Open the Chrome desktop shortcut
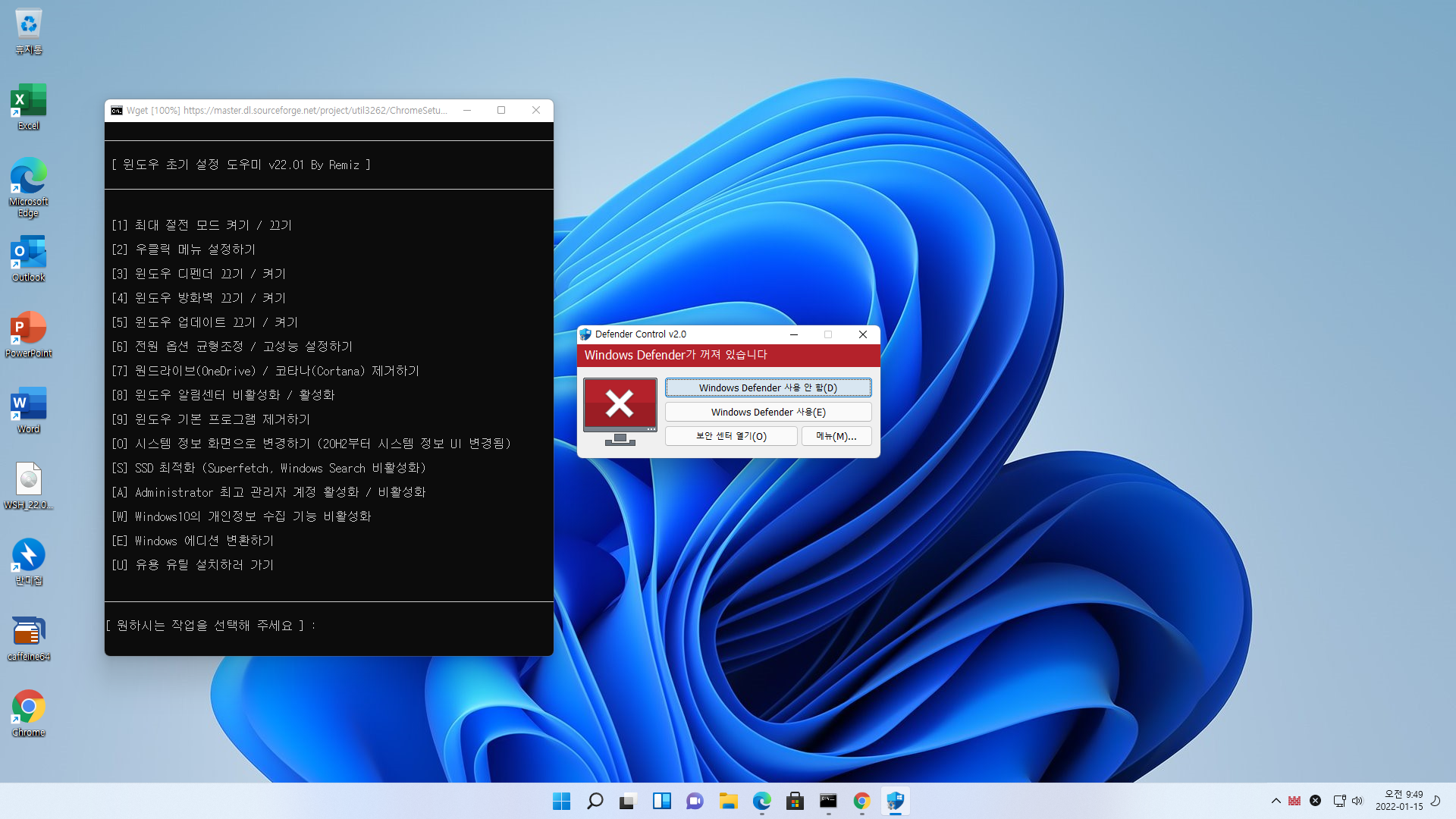 click(29, 714)
